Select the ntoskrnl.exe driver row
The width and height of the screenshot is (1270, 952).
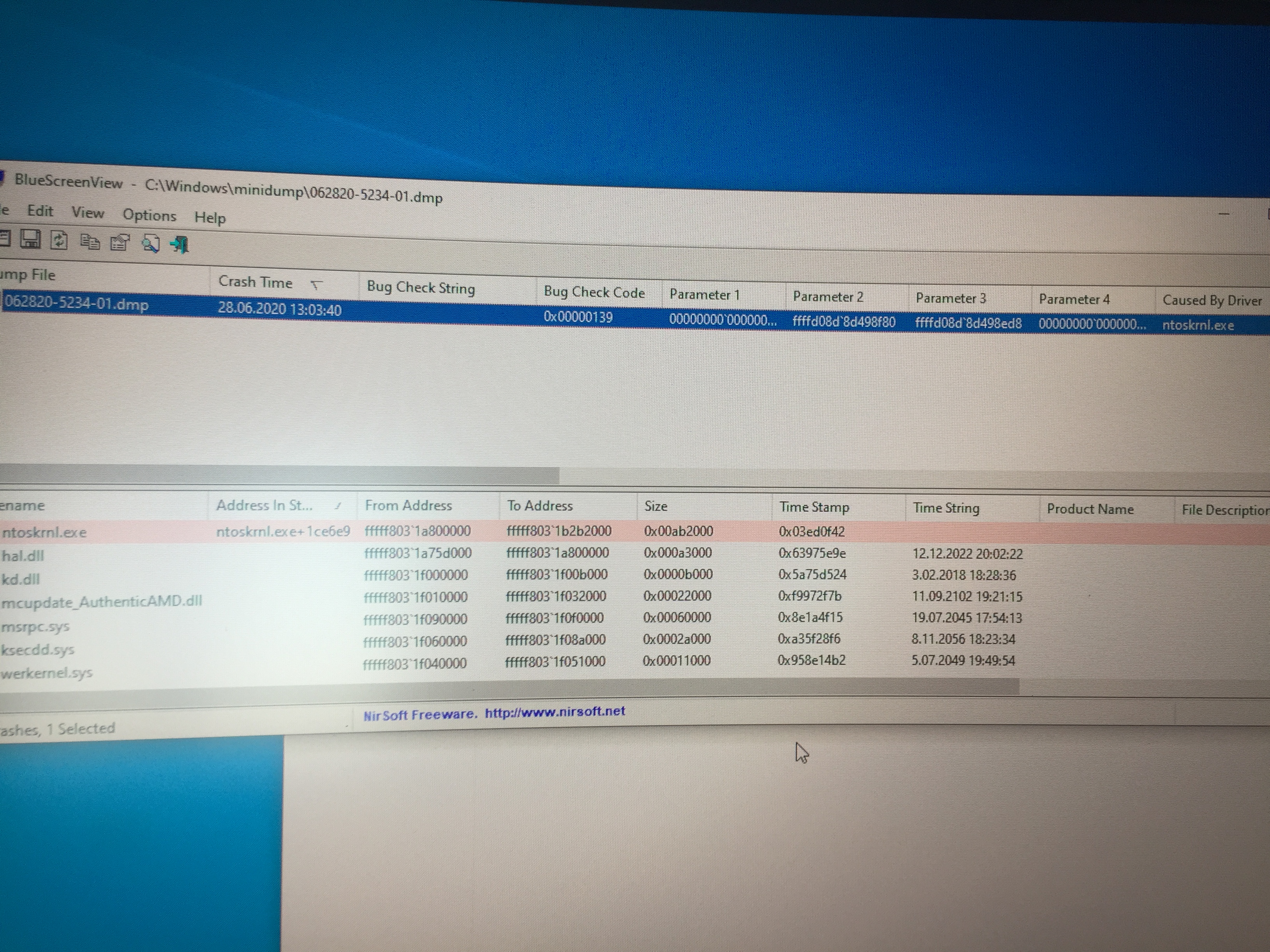44,532
